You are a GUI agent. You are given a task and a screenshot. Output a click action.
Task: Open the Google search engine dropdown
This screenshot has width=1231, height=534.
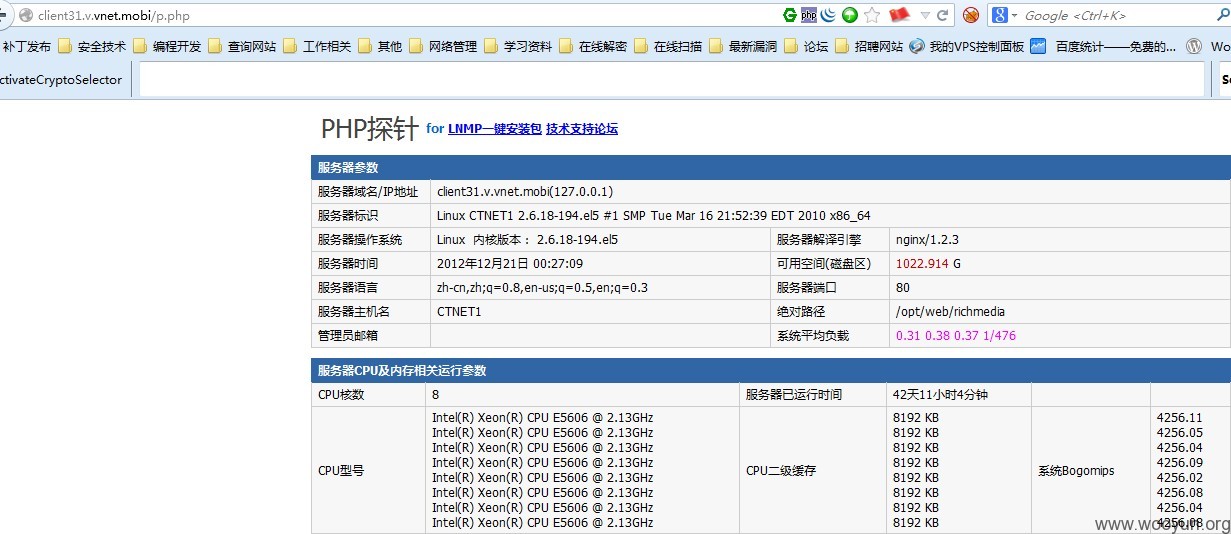pyautogui.click(x=1004, y=15)
